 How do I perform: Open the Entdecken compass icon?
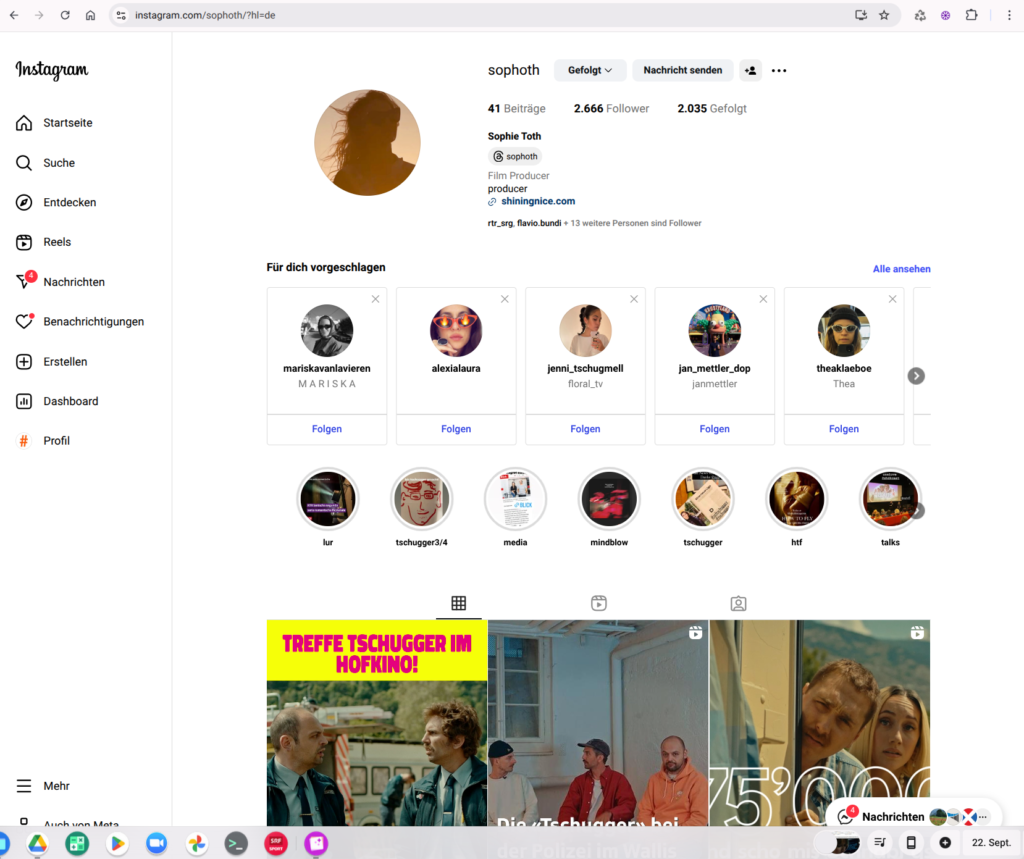24,202
